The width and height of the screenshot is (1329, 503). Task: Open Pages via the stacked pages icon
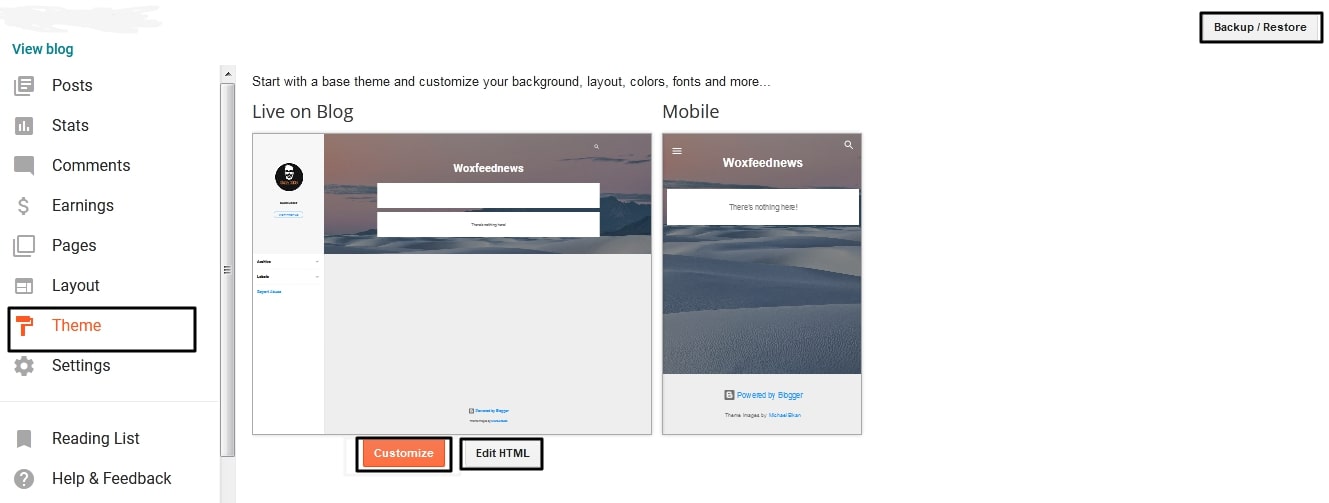point(24,246)
